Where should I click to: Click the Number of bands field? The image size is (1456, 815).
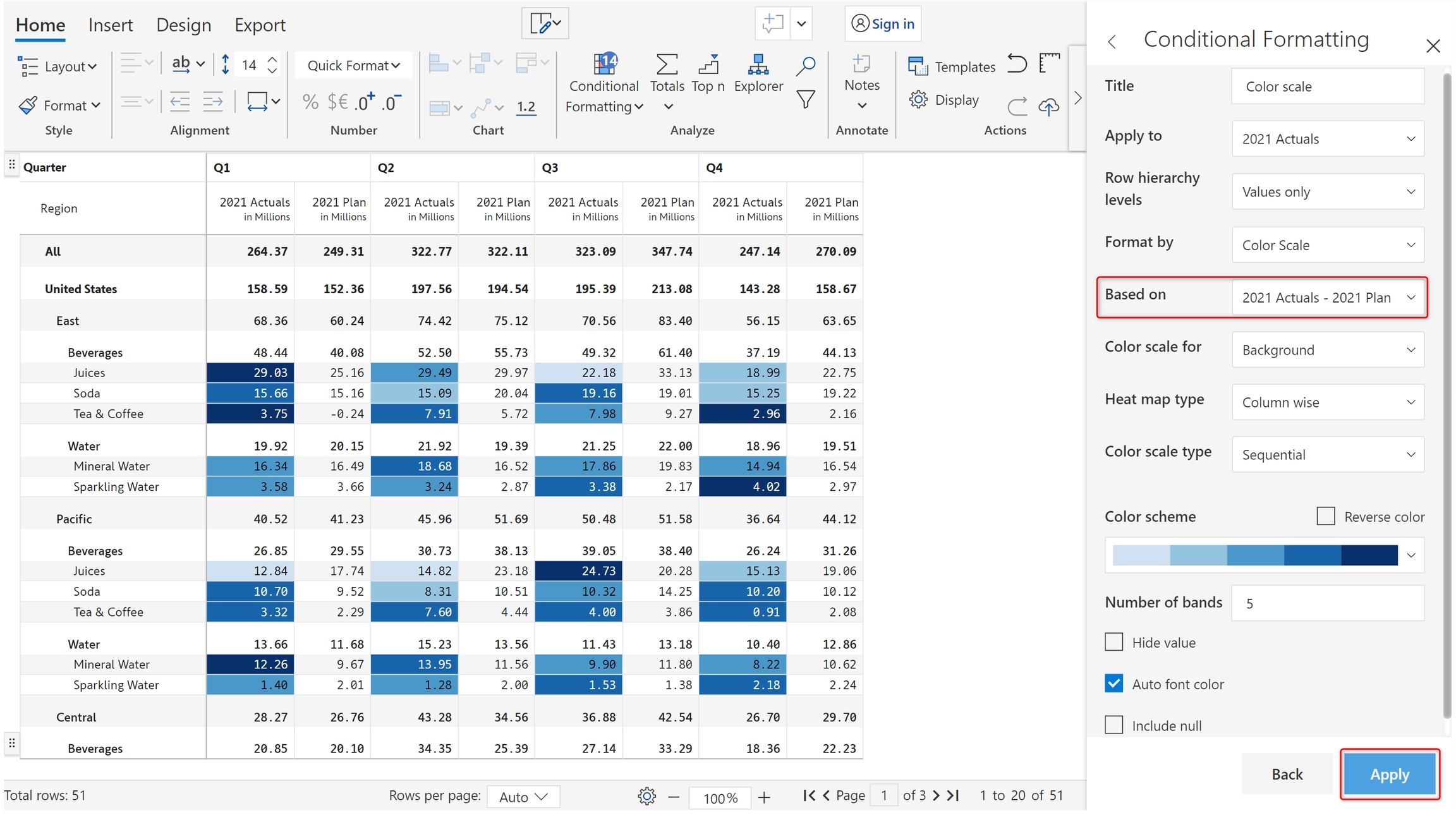1327,603
